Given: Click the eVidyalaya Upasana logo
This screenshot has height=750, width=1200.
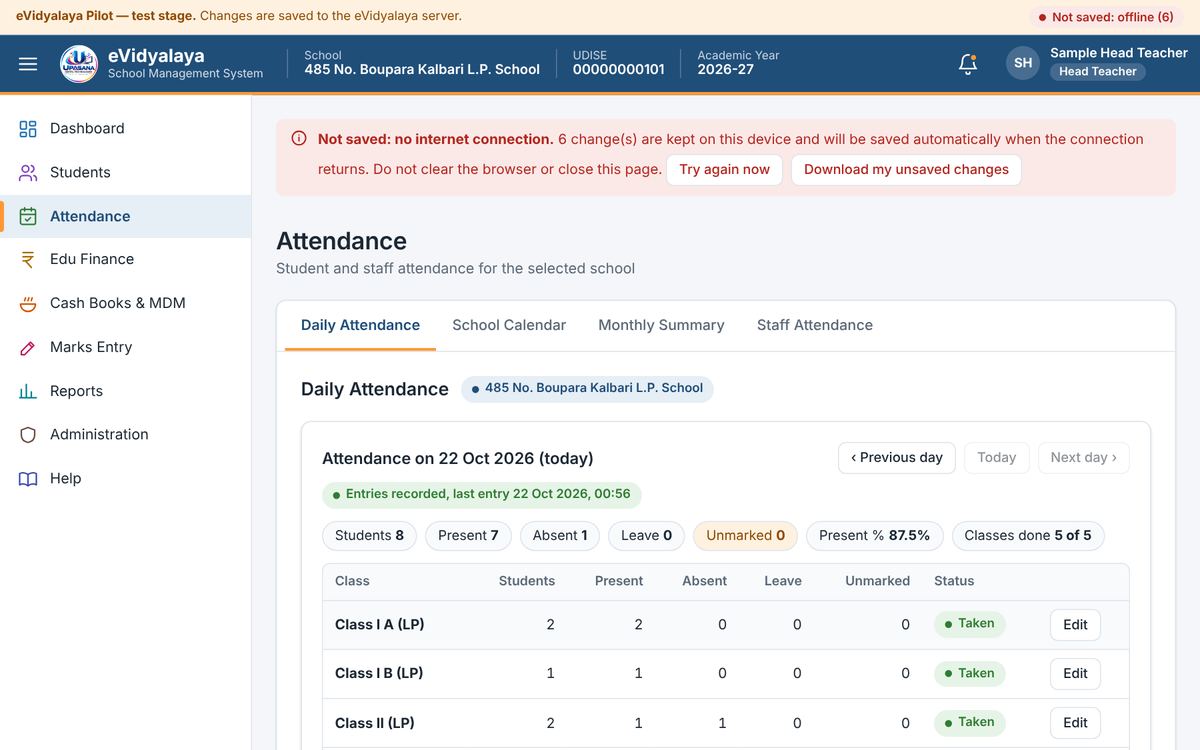Looking at the screenshot, I should (x=79, y=63).
